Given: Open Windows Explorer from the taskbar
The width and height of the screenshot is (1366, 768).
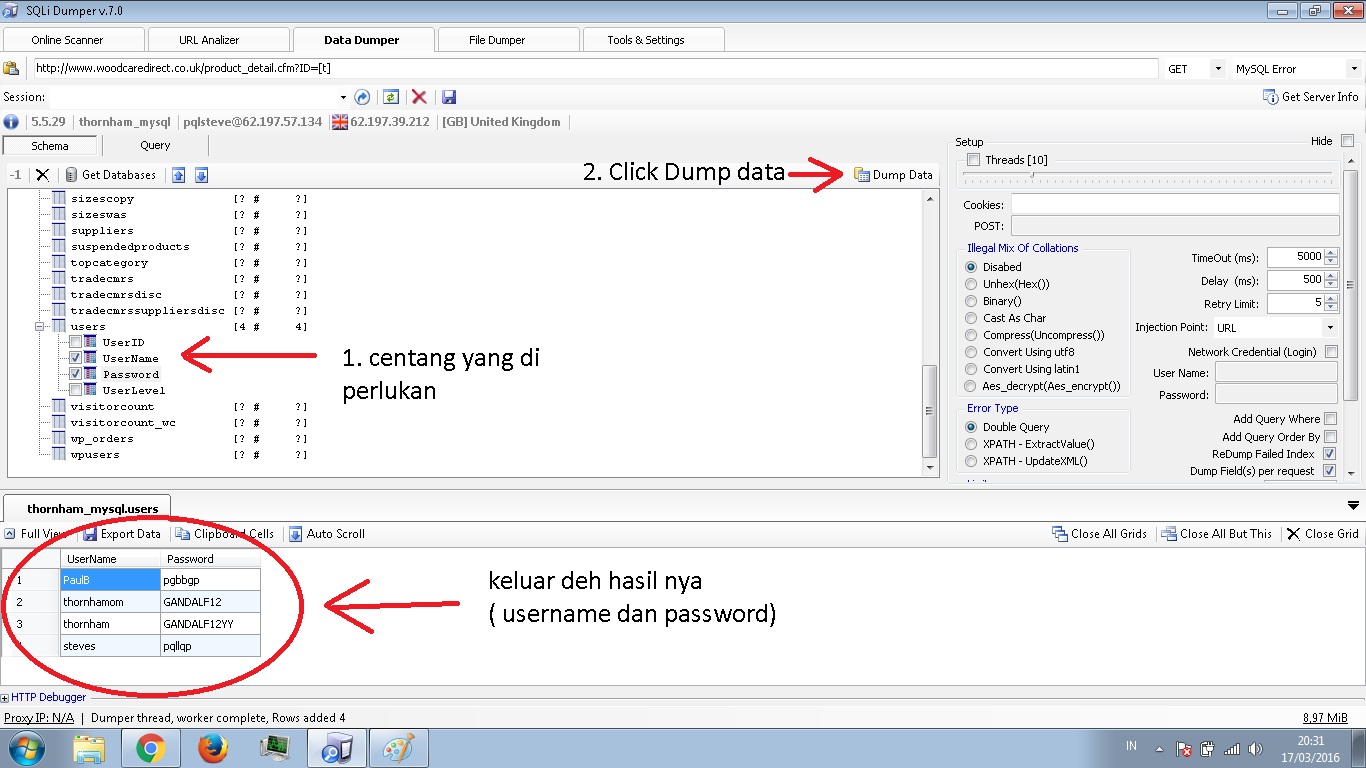Looking at the screenshot, I should coord(89,748).
